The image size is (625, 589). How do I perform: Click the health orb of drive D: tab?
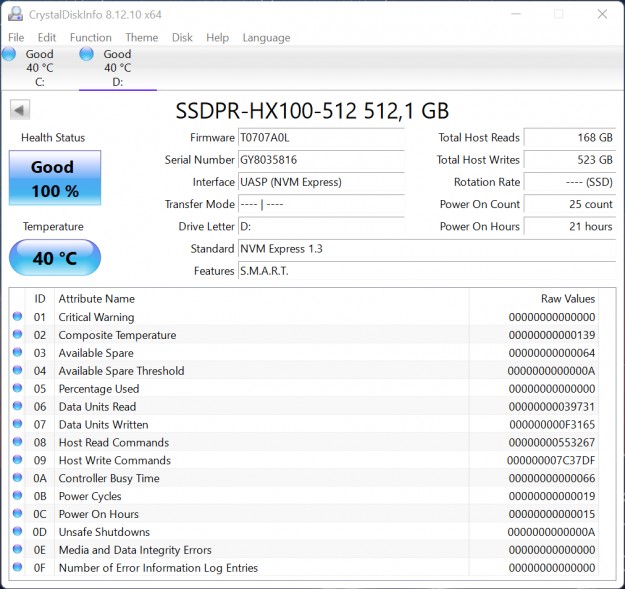[x=86, y=54]
